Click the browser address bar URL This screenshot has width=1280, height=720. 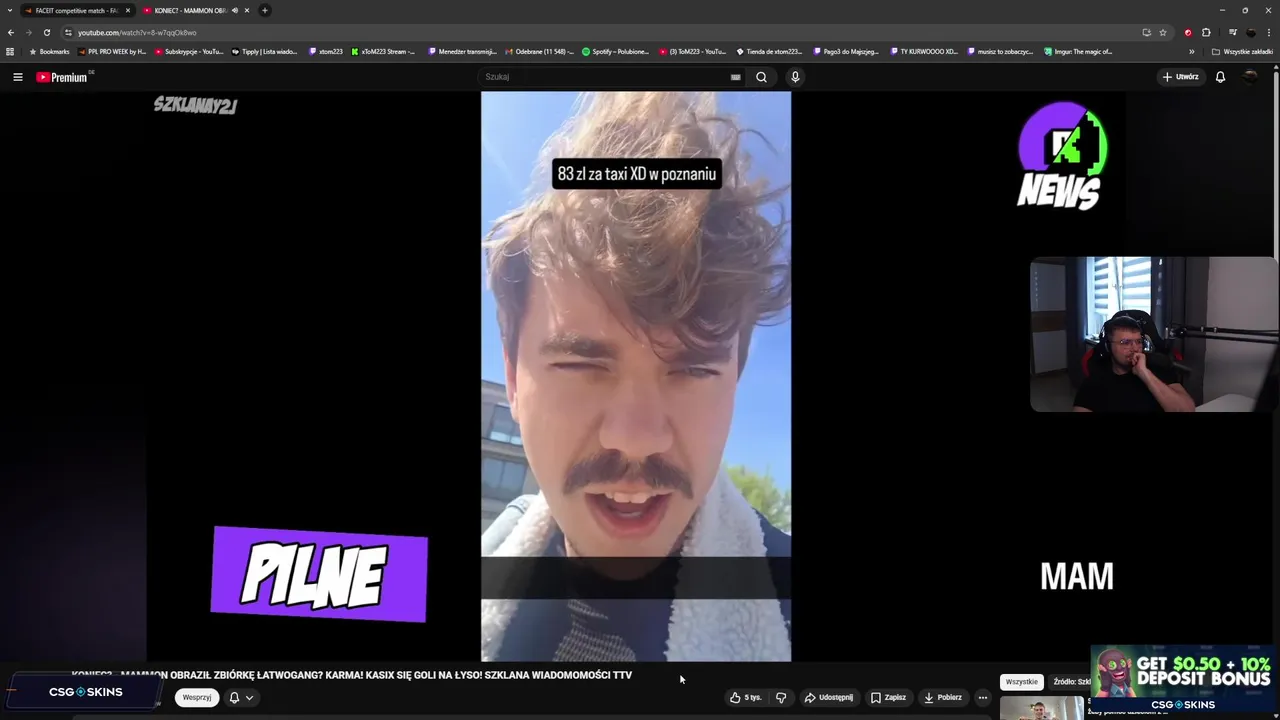point(137,32)
